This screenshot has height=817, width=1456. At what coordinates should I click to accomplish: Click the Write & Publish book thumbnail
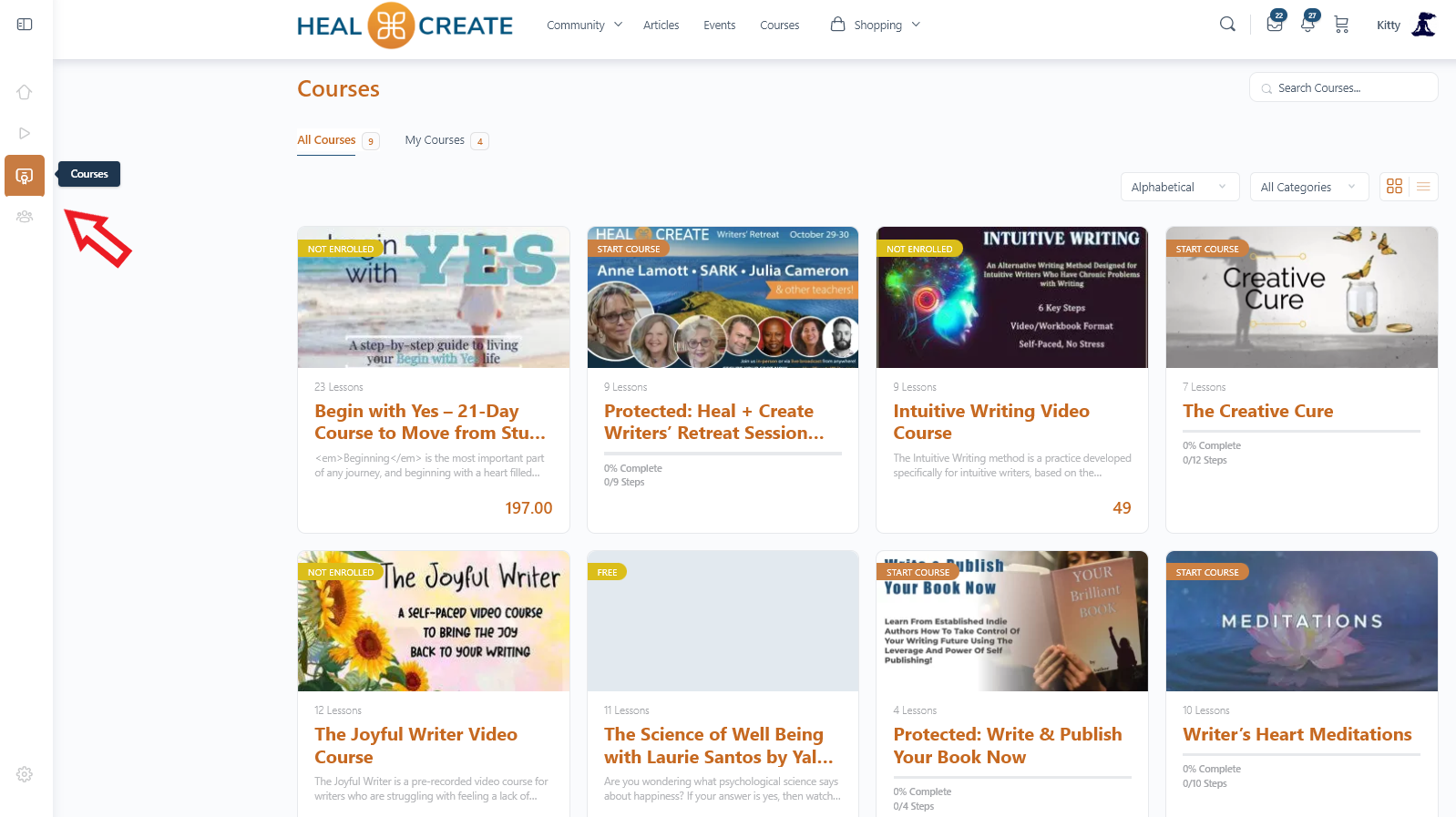click(1012, 621)
